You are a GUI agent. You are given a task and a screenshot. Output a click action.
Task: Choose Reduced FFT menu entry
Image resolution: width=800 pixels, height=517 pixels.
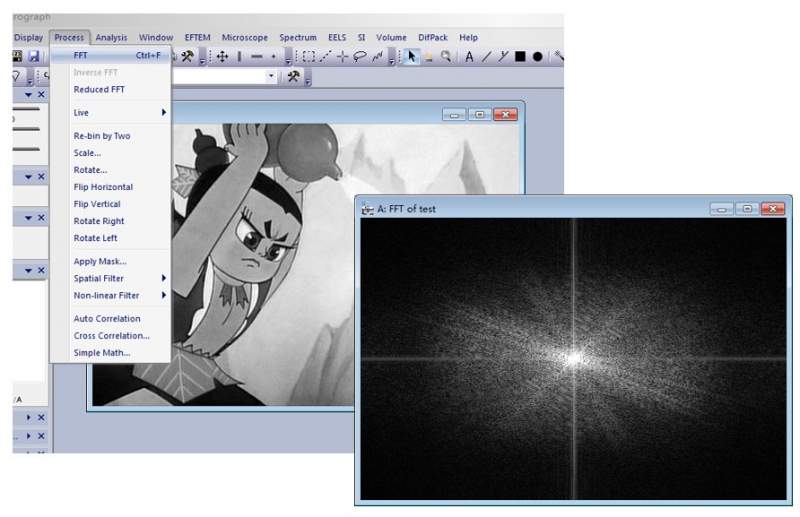(x=111, y=89)
